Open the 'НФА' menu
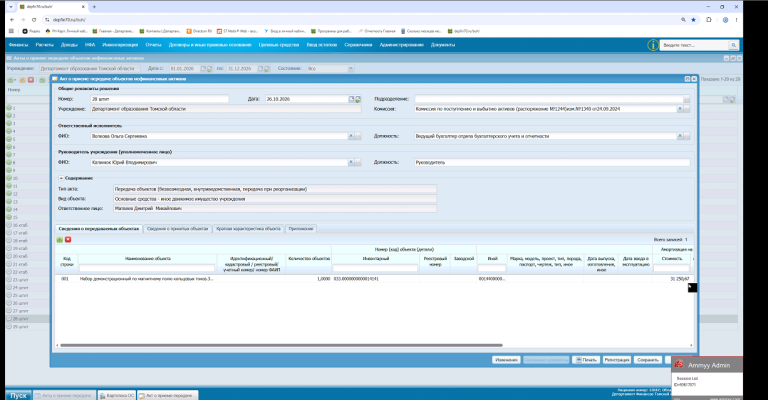Viewport: 768px width, 400px height. [x=90, y=45]
